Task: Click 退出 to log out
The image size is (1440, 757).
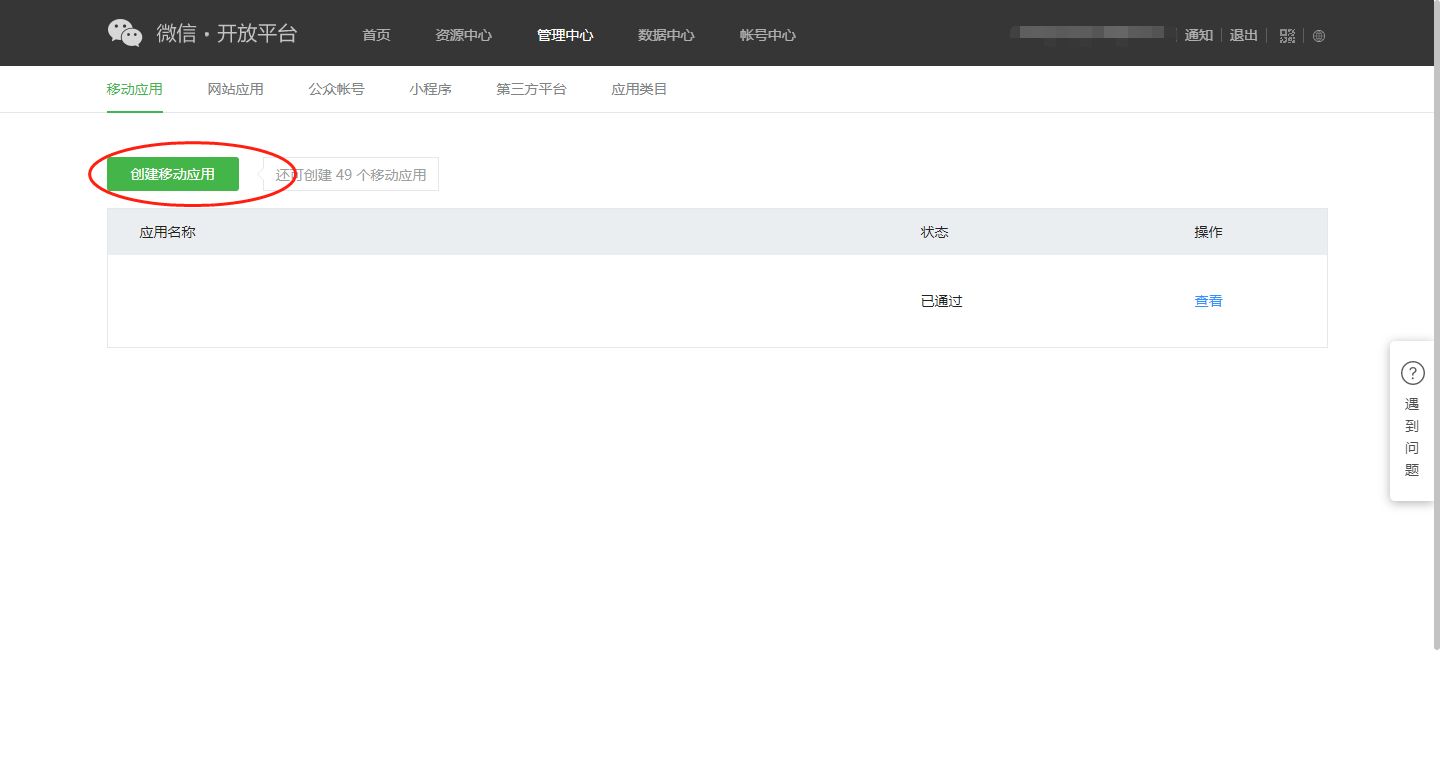Action: pos(1243,35)
